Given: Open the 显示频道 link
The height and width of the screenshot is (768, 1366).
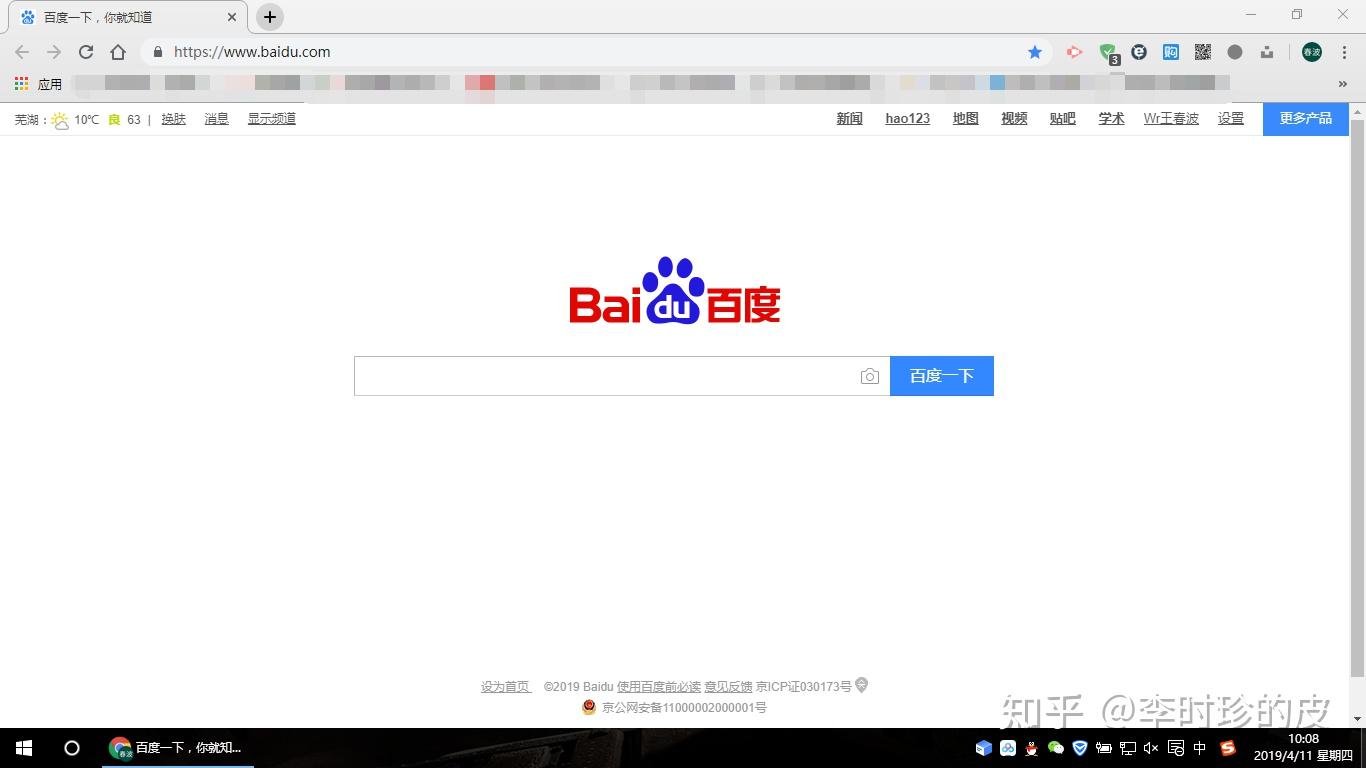Looking at the screenshot, I should click(x=272, y=119).
